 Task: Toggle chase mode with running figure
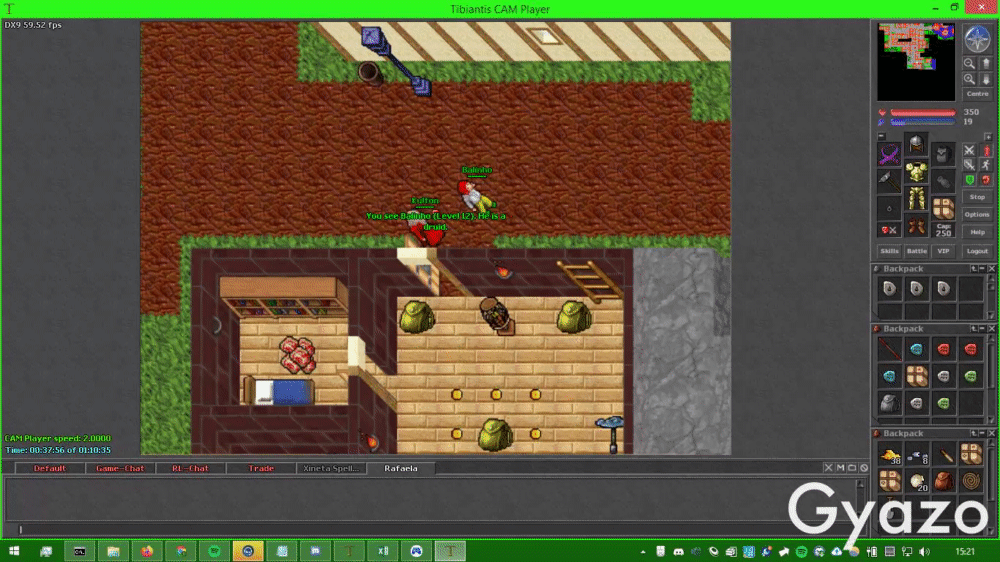pos(986,165)
